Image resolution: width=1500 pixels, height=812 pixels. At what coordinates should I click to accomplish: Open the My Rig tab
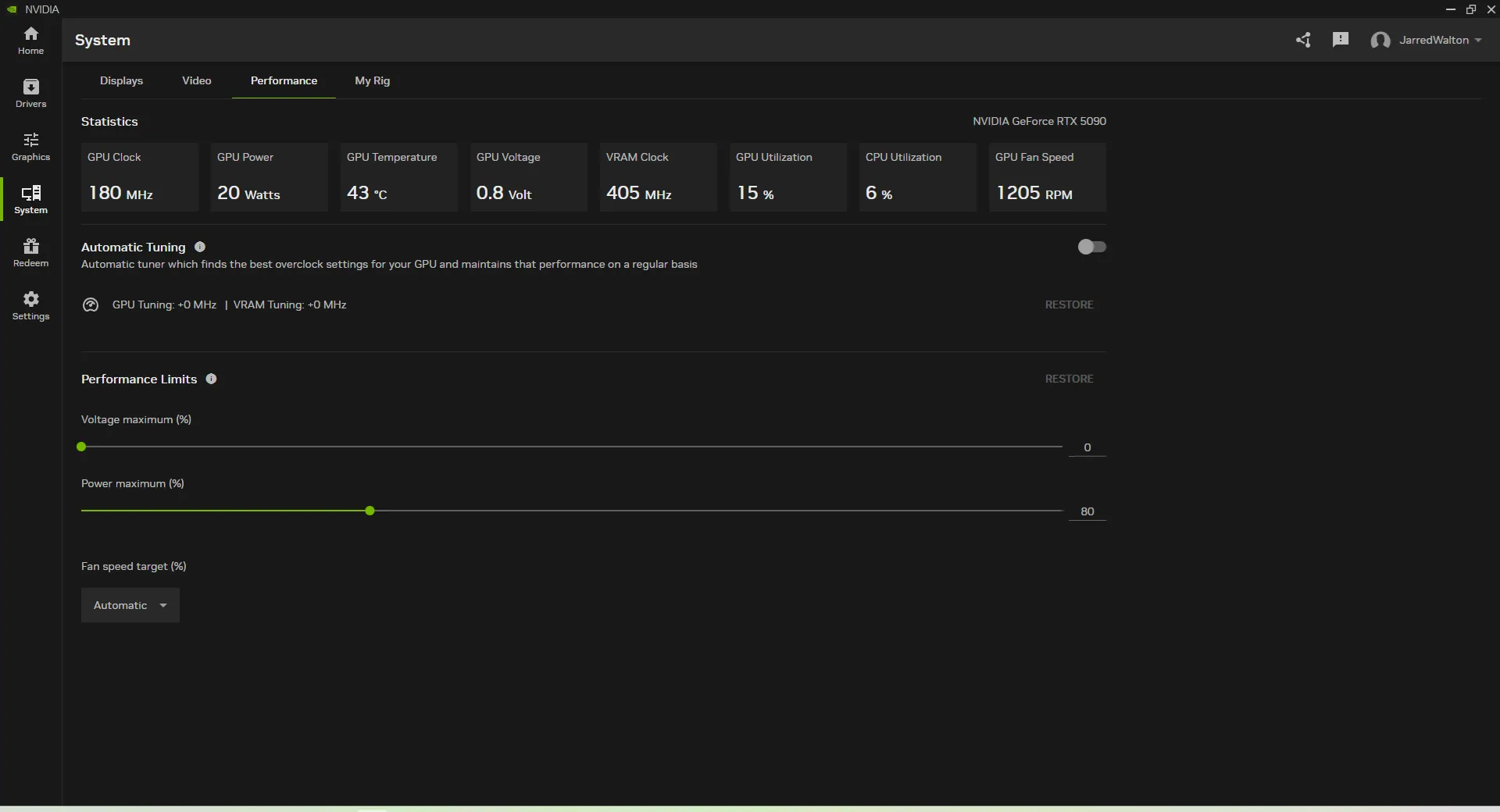(x=372, y=80)
